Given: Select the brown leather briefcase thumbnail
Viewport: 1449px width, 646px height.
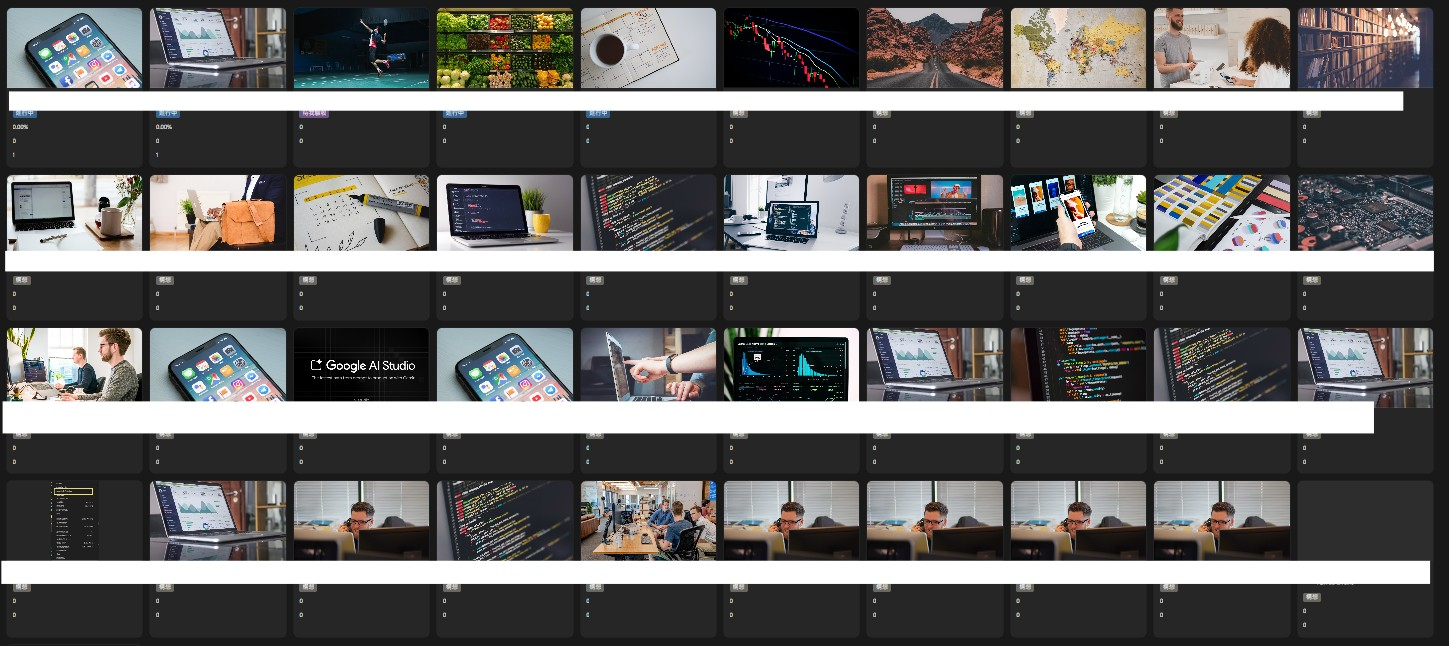Looking at the screenshot, I should (x=218, y=213).
